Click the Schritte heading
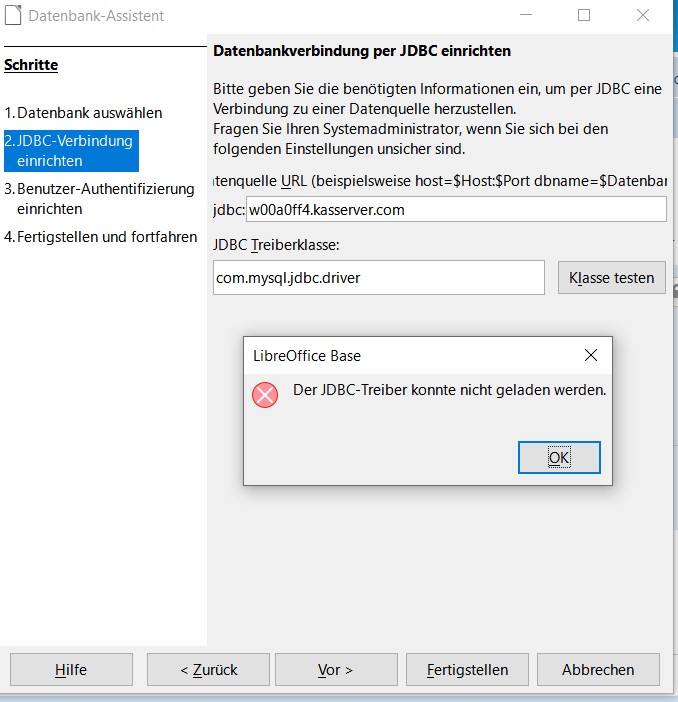This screenshot has width=678, height=702. coord(31,65)
